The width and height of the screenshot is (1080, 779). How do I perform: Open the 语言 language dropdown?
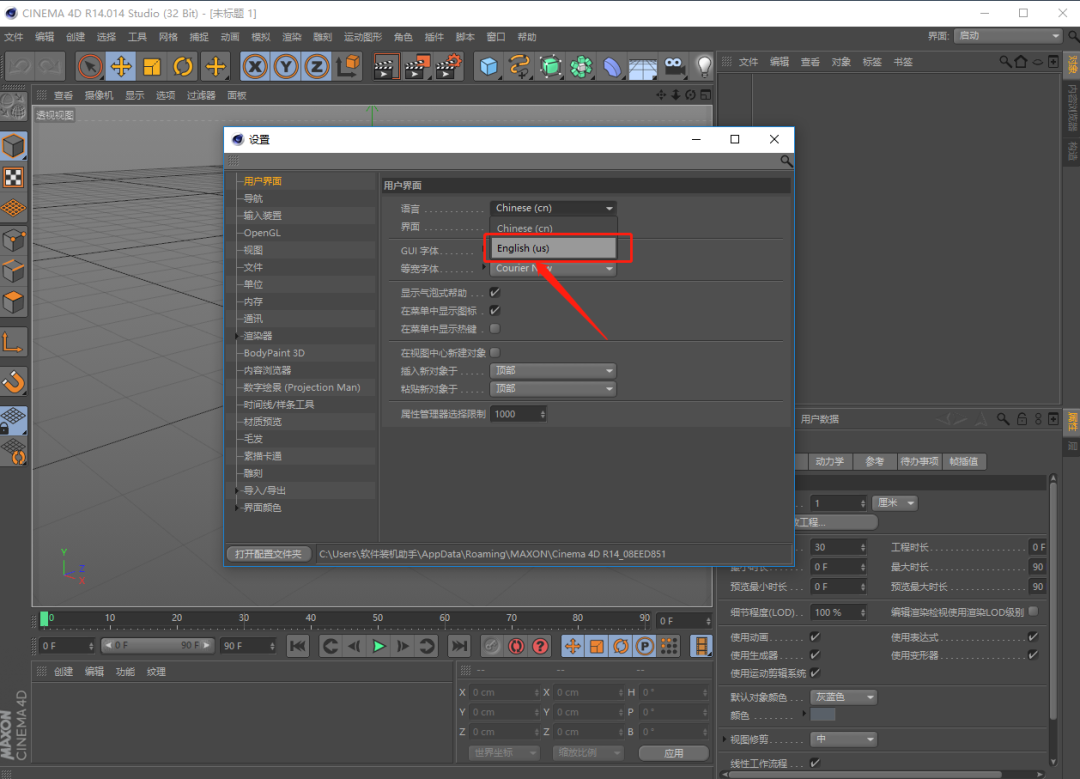[x=553, y=208]
